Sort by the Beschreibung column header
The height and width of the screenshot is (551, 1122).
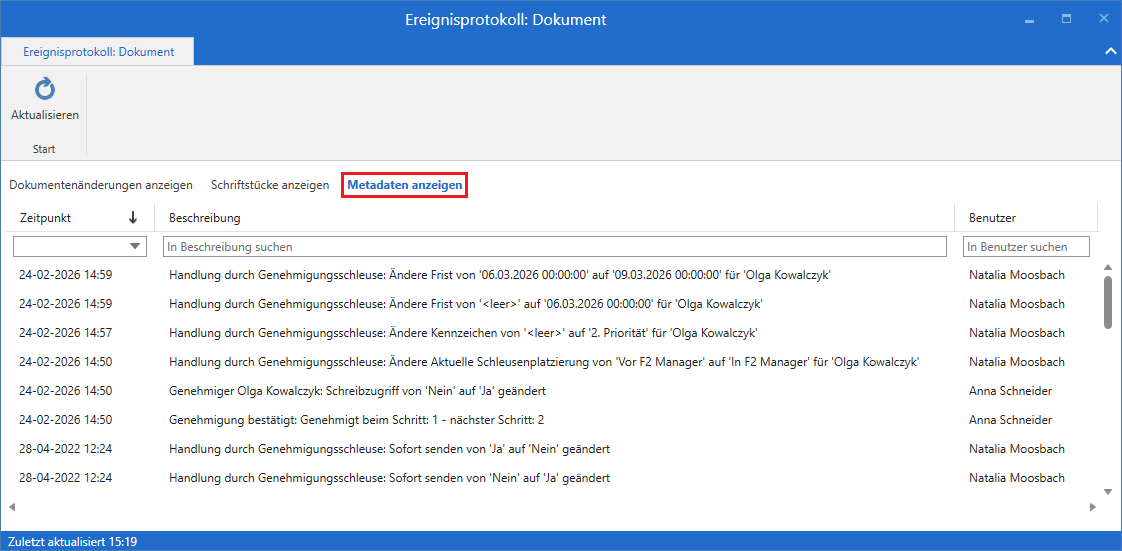pos(204,218)
